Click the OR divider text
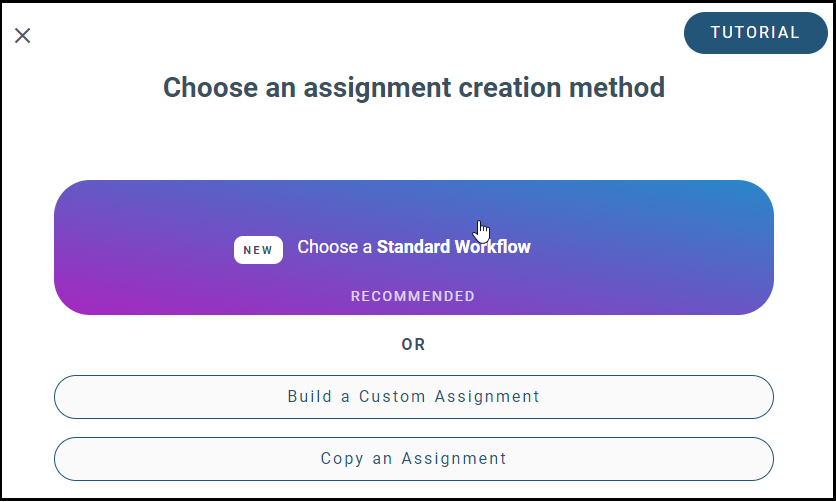 413,344
